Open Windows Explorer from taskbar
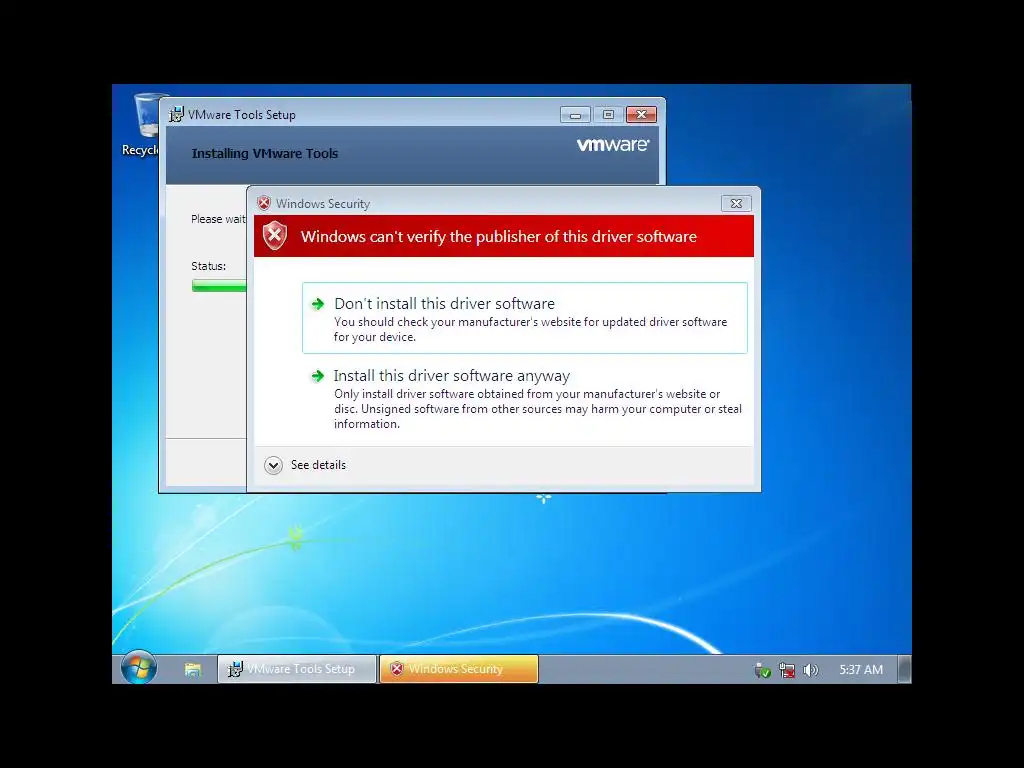1024x768 pixels. pos(193,669)
